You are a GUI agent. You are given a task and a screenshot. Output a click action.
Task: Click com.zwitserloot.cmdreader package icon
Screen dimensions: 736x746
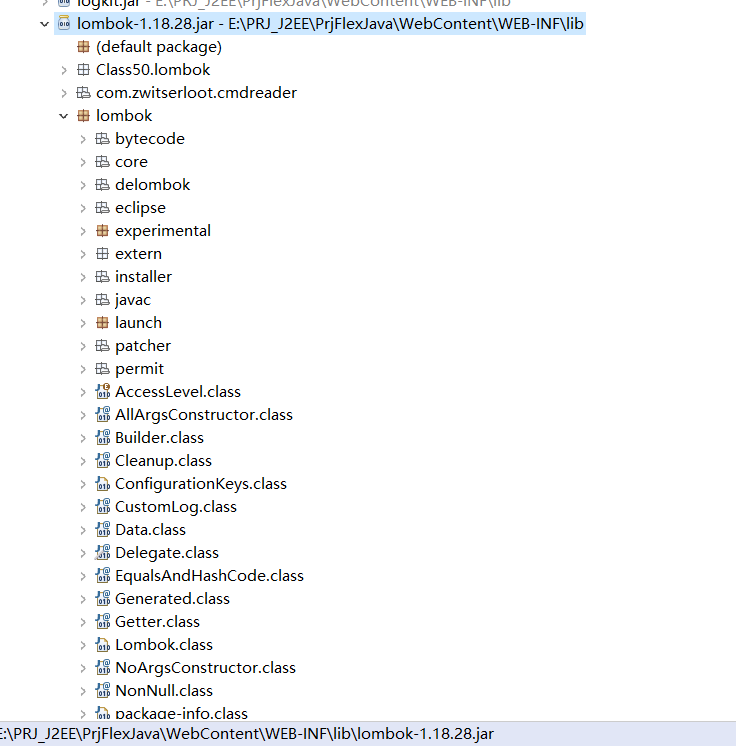(x=83, y=93)
